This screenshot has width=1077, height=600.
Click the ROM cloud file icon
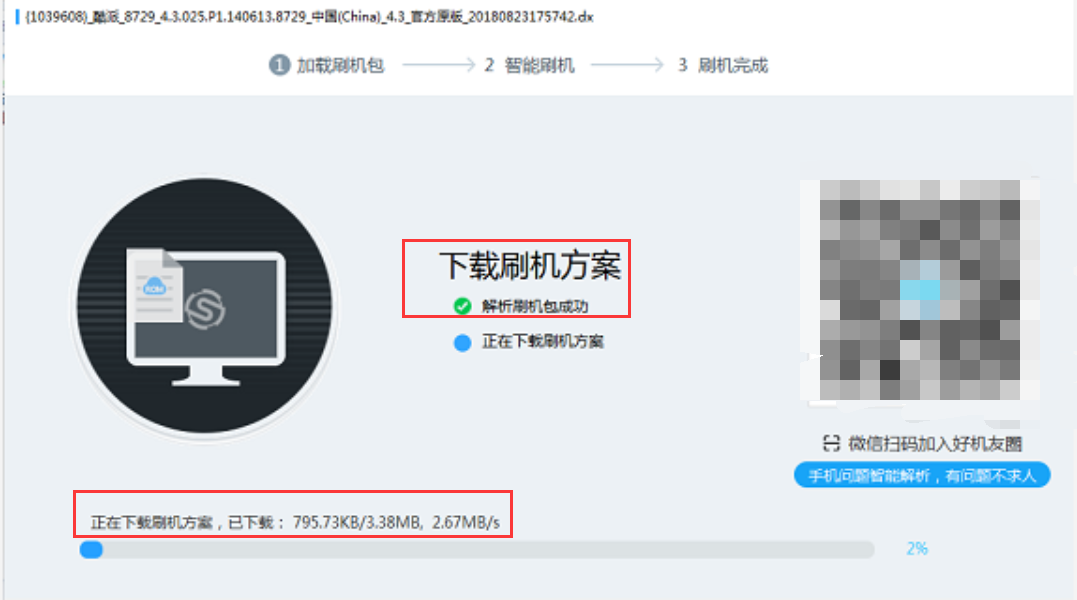tap(155, 286)
